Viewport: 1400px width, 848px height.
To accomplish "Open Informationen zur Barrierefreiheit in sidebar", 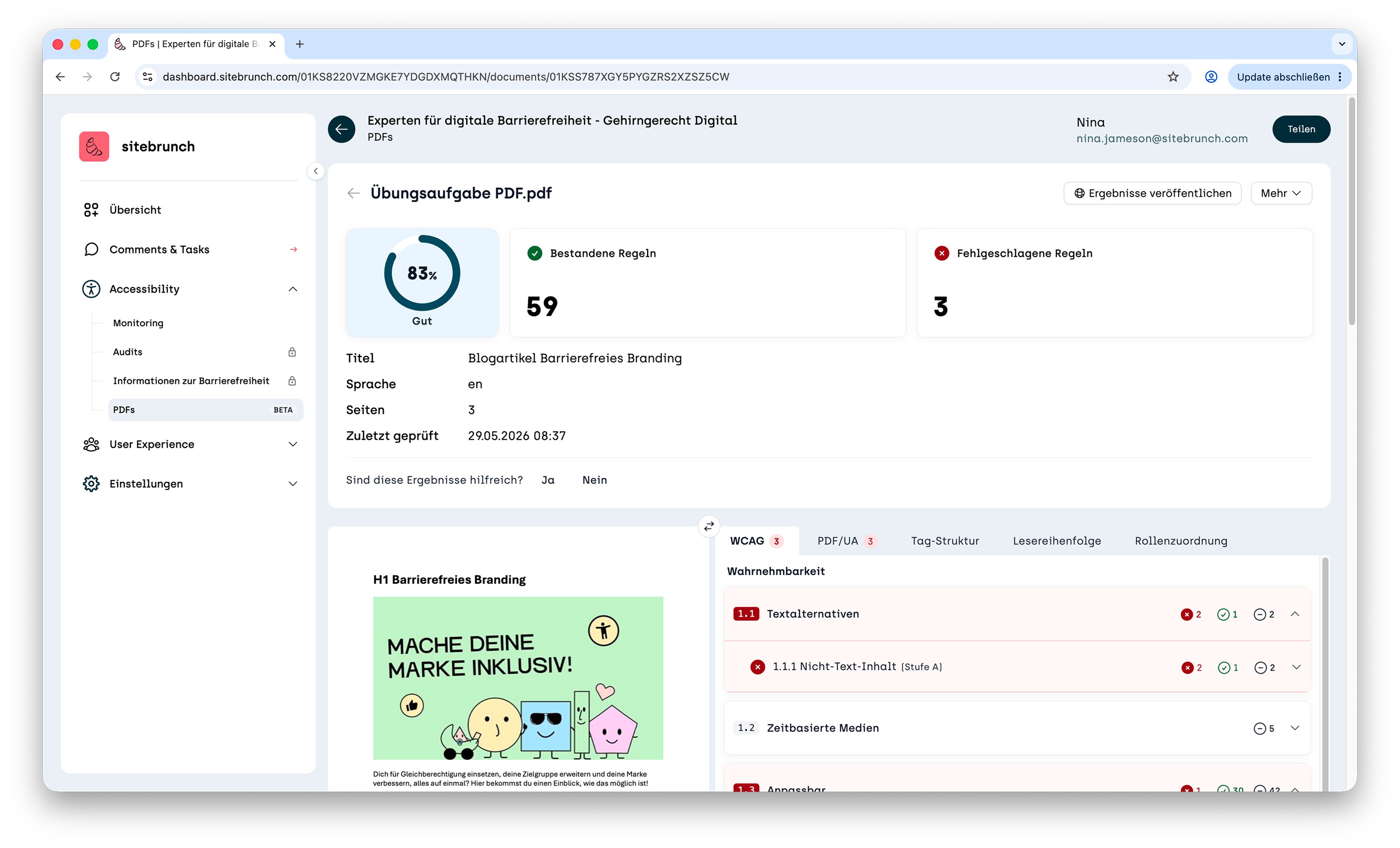I will (x=191, y=381).
